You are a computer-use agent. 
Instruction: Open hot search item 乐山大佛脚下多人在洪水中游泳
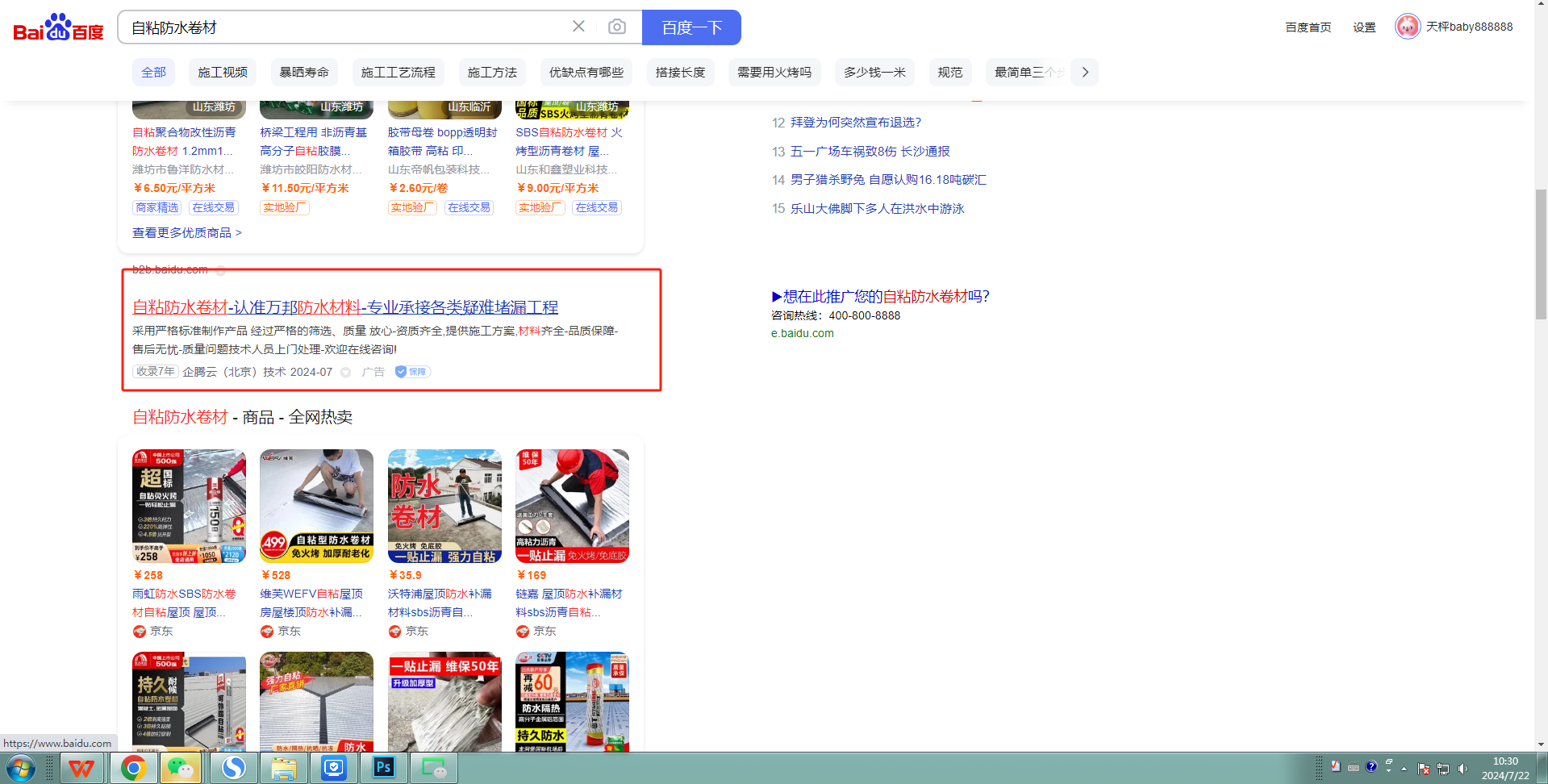point(878,209)
